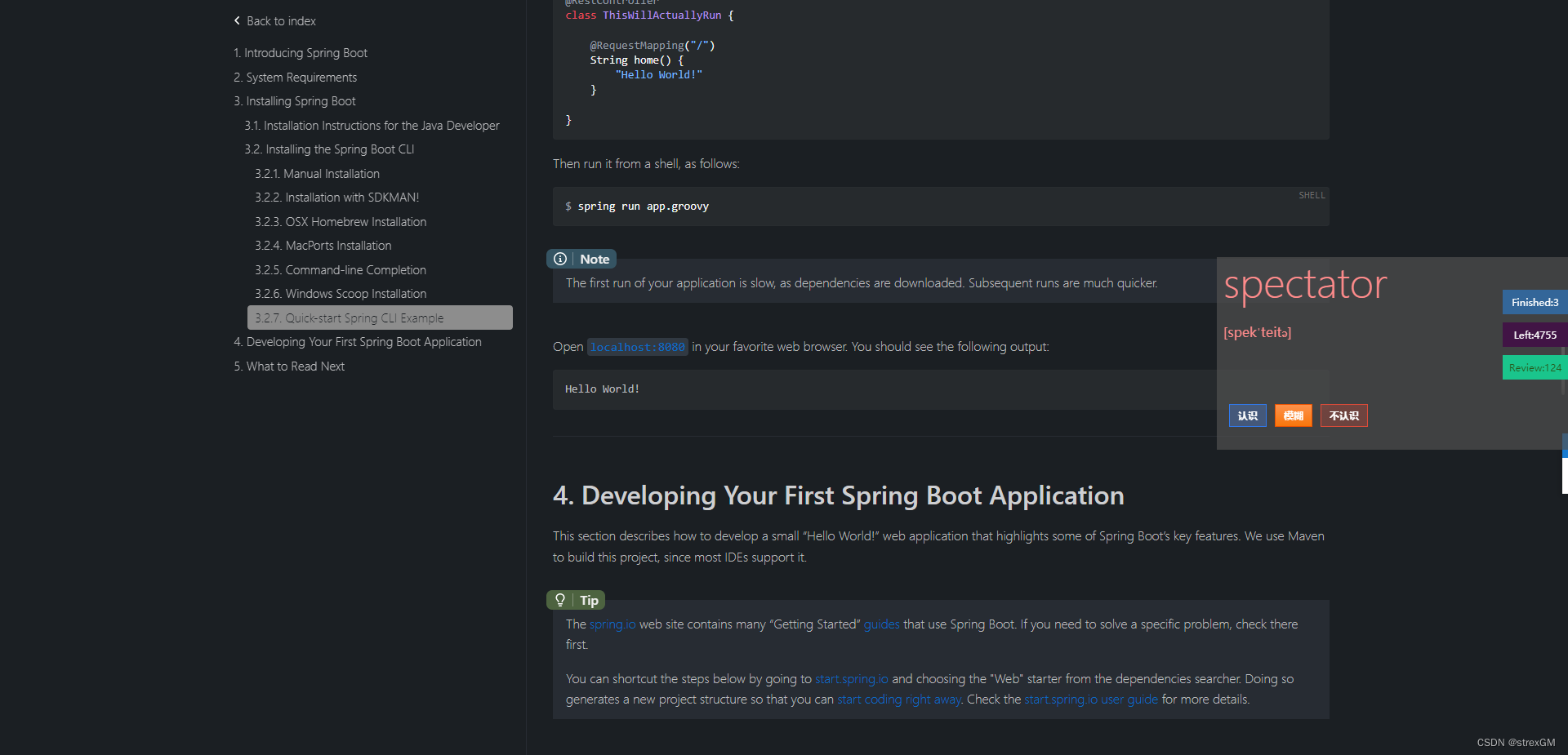Open Installation Instructions for the Java Developer
Image resolution: width=1568 pixels, height=755 pixels.
tap(372, 126)
